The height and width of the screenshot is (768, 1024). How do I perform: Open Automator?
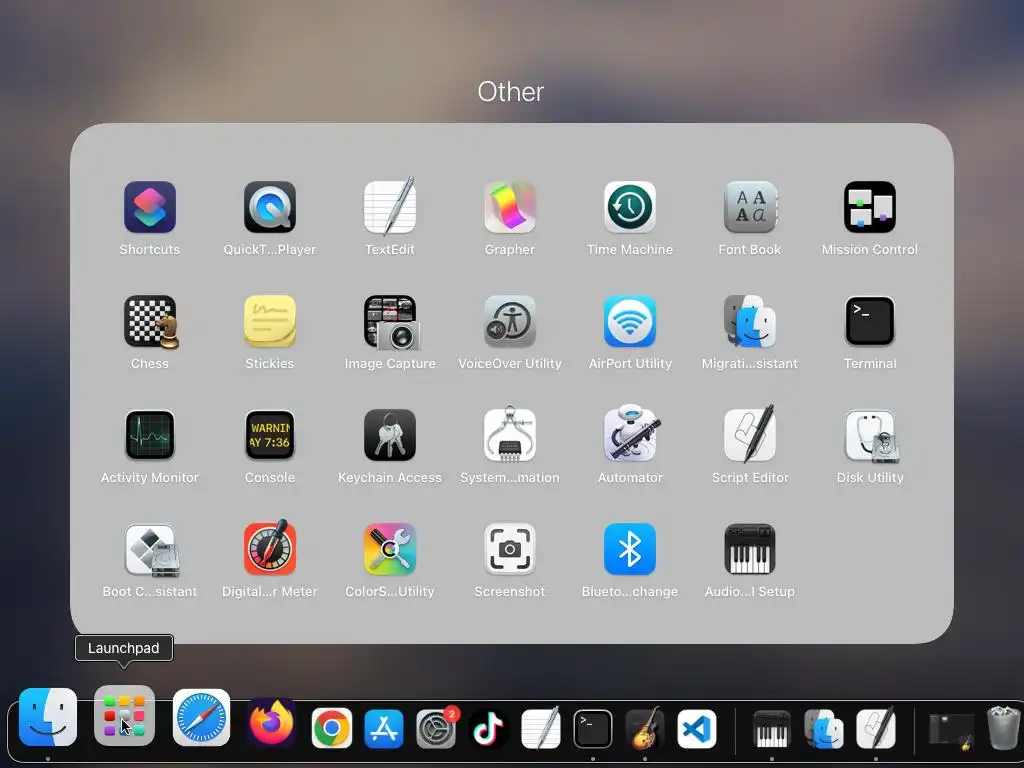[x=631, y=433]
